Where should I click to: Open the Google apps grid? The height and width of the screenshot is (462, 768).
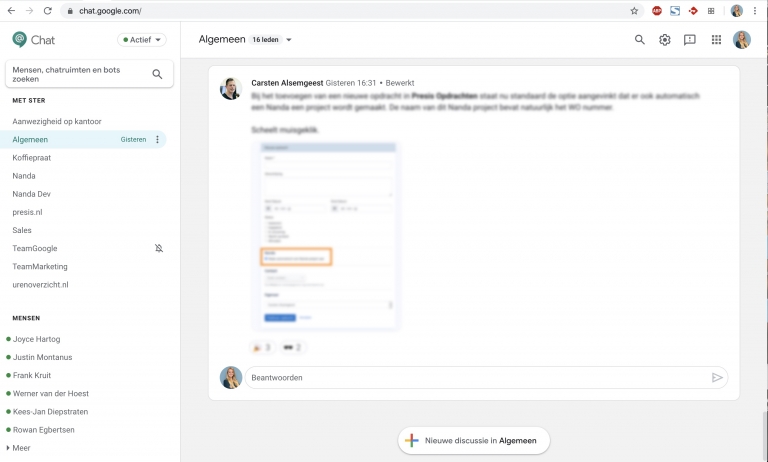[x=716, y=40]
